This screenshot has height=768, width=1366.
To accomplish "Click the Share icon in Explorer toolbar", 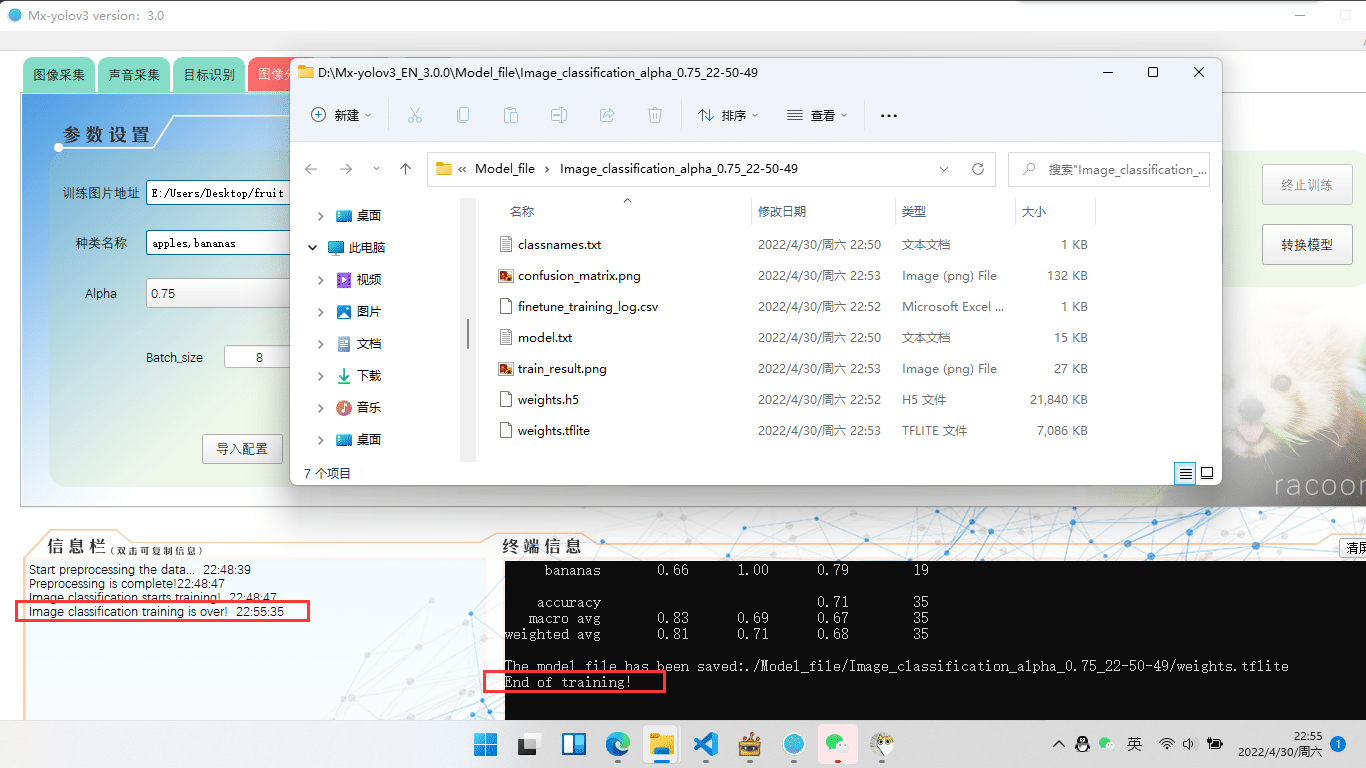I will point(607,115).
